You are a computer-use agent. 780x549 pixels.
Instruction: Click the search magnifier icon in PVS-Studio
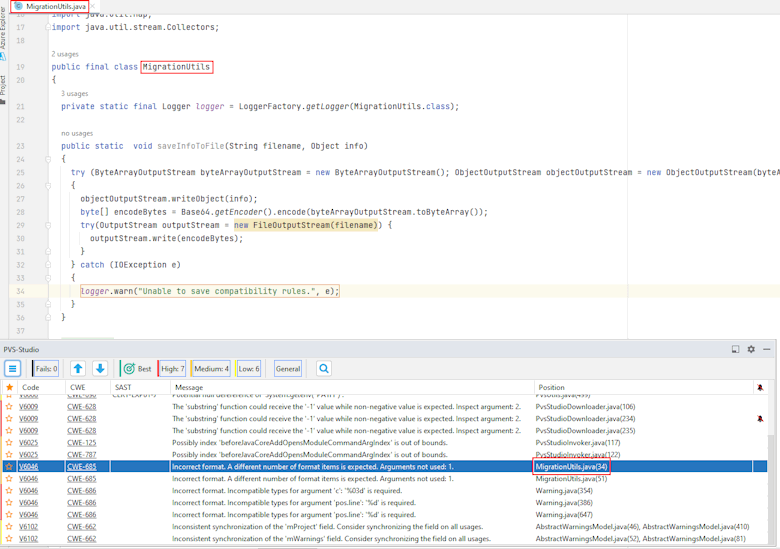[324, 369]
